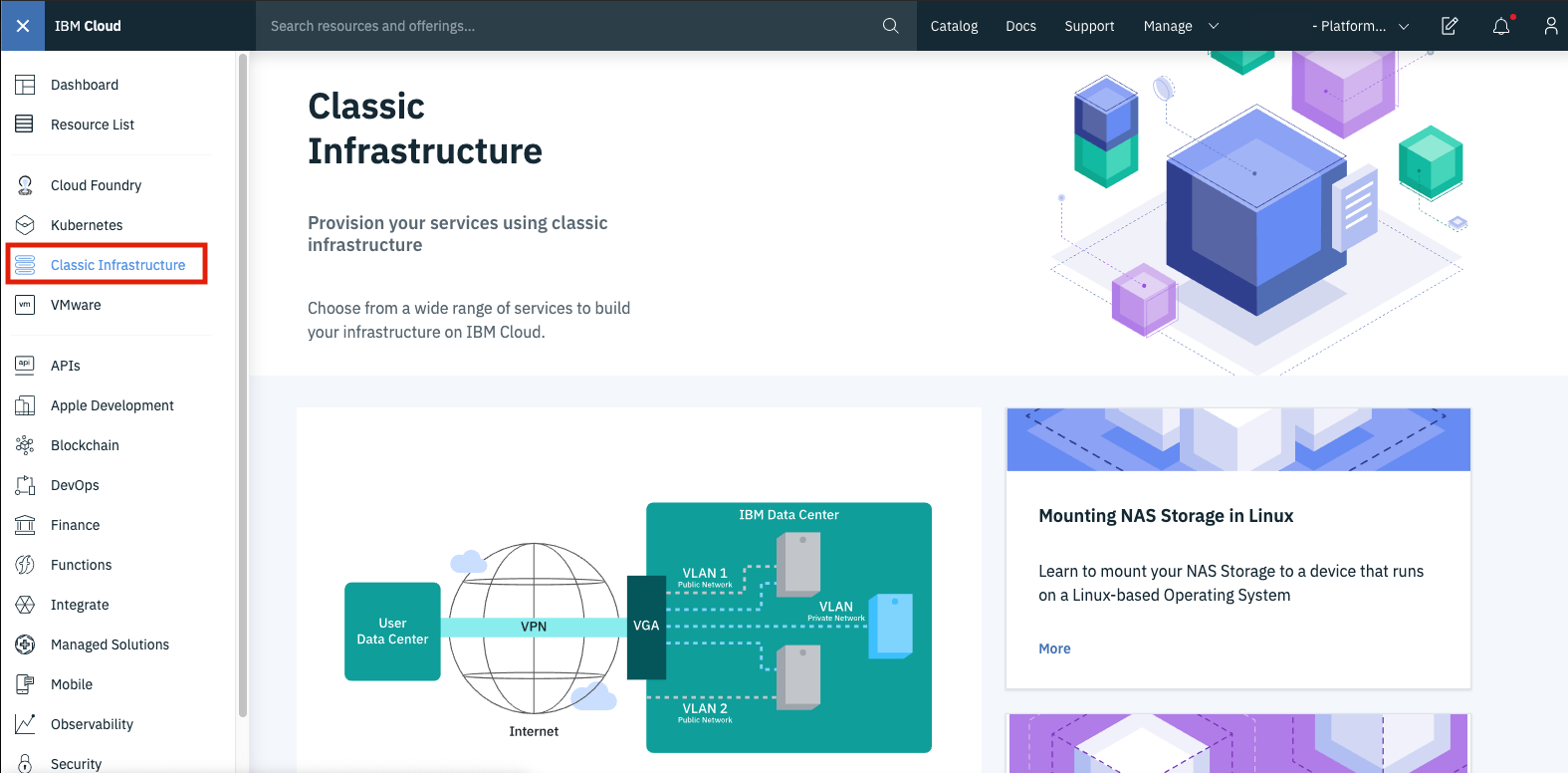
Task: Select VMware menu item
Action: pyautogui.click(x=76, y=305)
